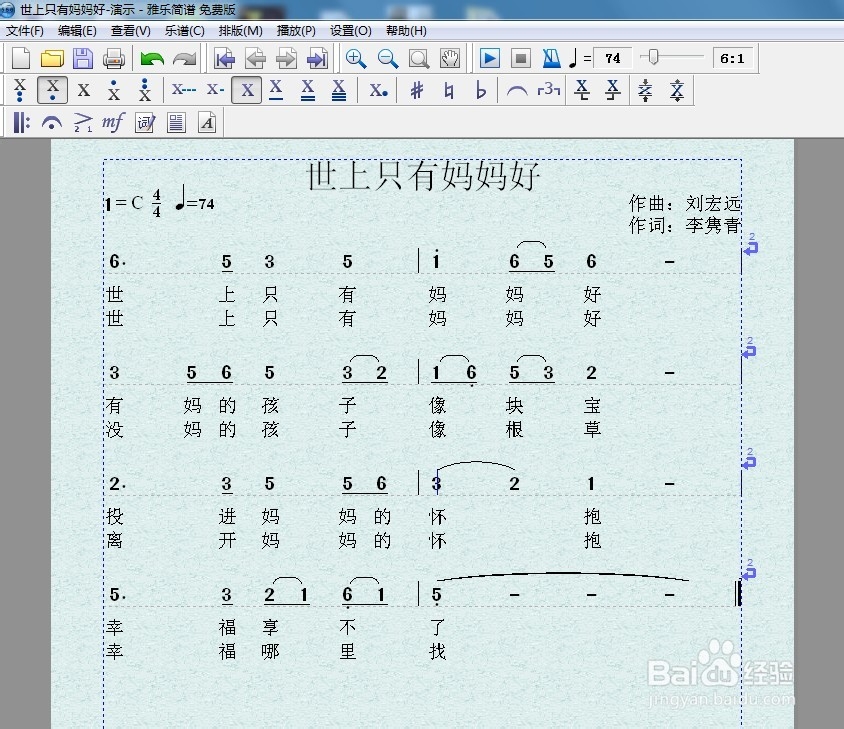Open the lyrics (词) entry tool
Screen dimensions: 844x729
[142, 122]
